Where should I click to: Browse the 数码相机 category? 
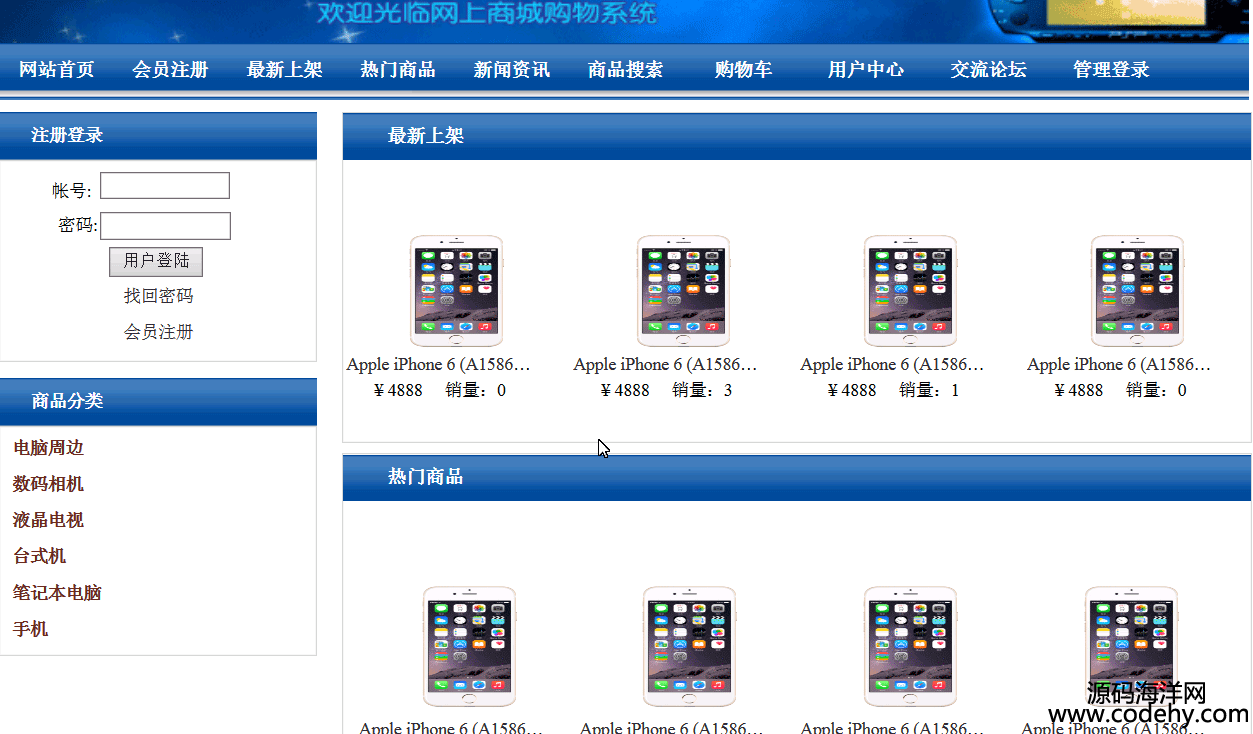48,484
